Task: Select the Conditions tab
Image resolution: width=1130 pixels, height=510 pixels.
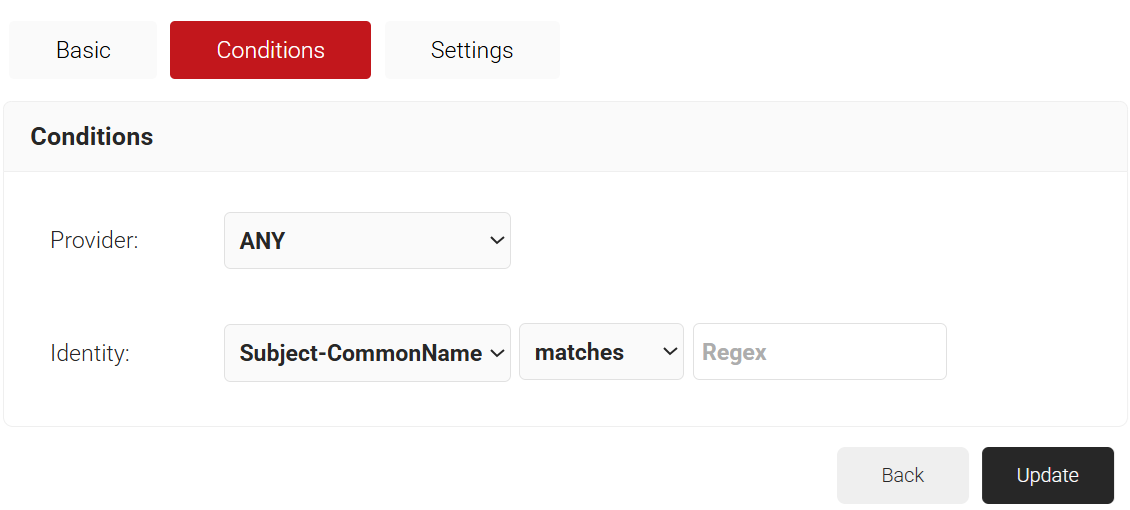Action: [270, 50]
